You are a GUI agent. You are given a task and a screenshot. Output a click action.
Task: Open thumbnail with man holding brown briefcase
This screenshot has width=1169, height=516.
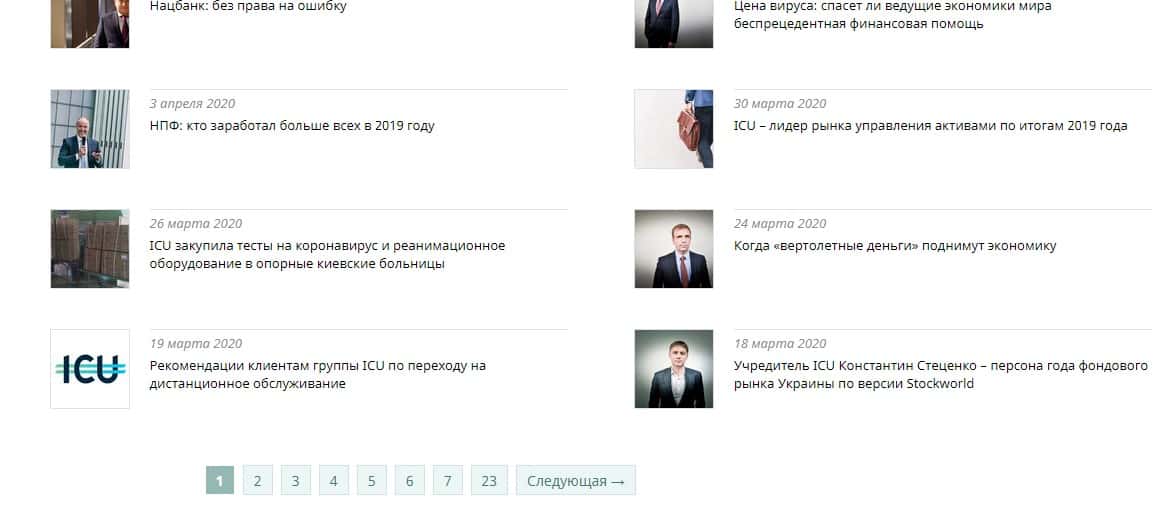coord(673,129)
